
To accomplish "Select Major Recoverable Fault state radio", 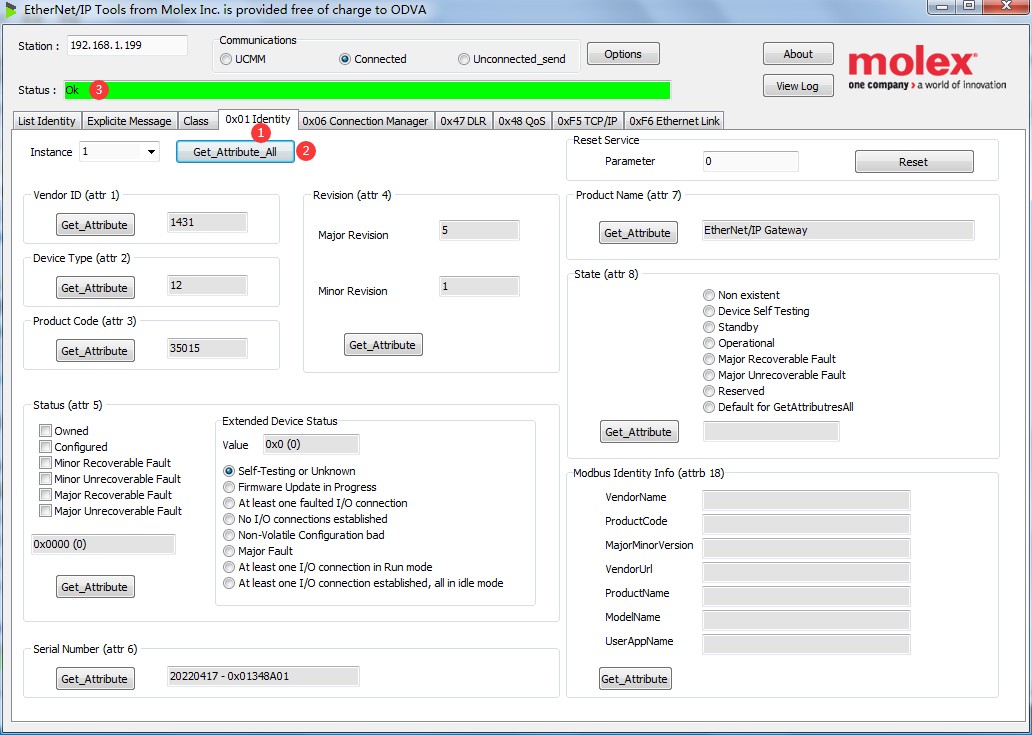I will (709, 359).
